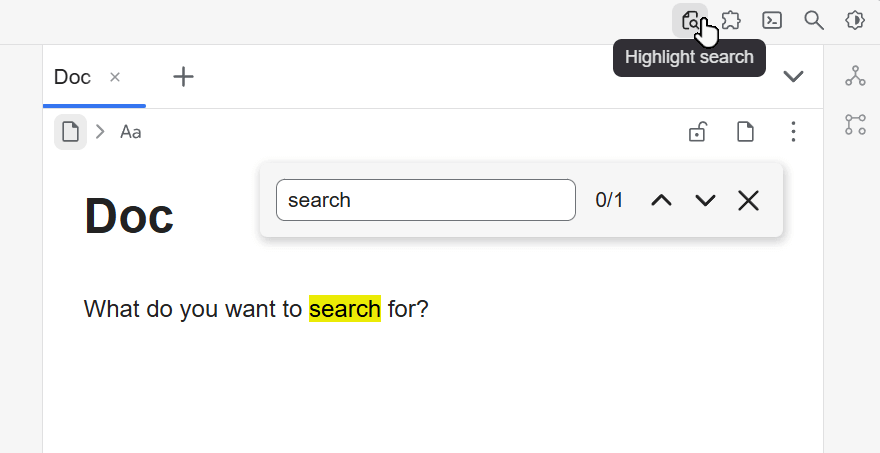
Task: Click the Aa text breadcrumb item
Action: pos(131,132)
